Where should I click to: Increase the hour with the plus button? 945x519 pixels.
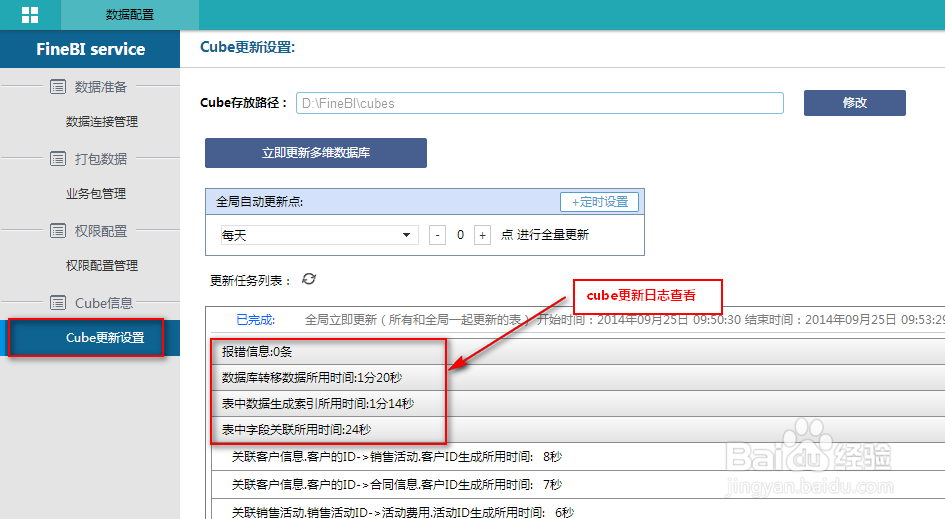(482, 235)
